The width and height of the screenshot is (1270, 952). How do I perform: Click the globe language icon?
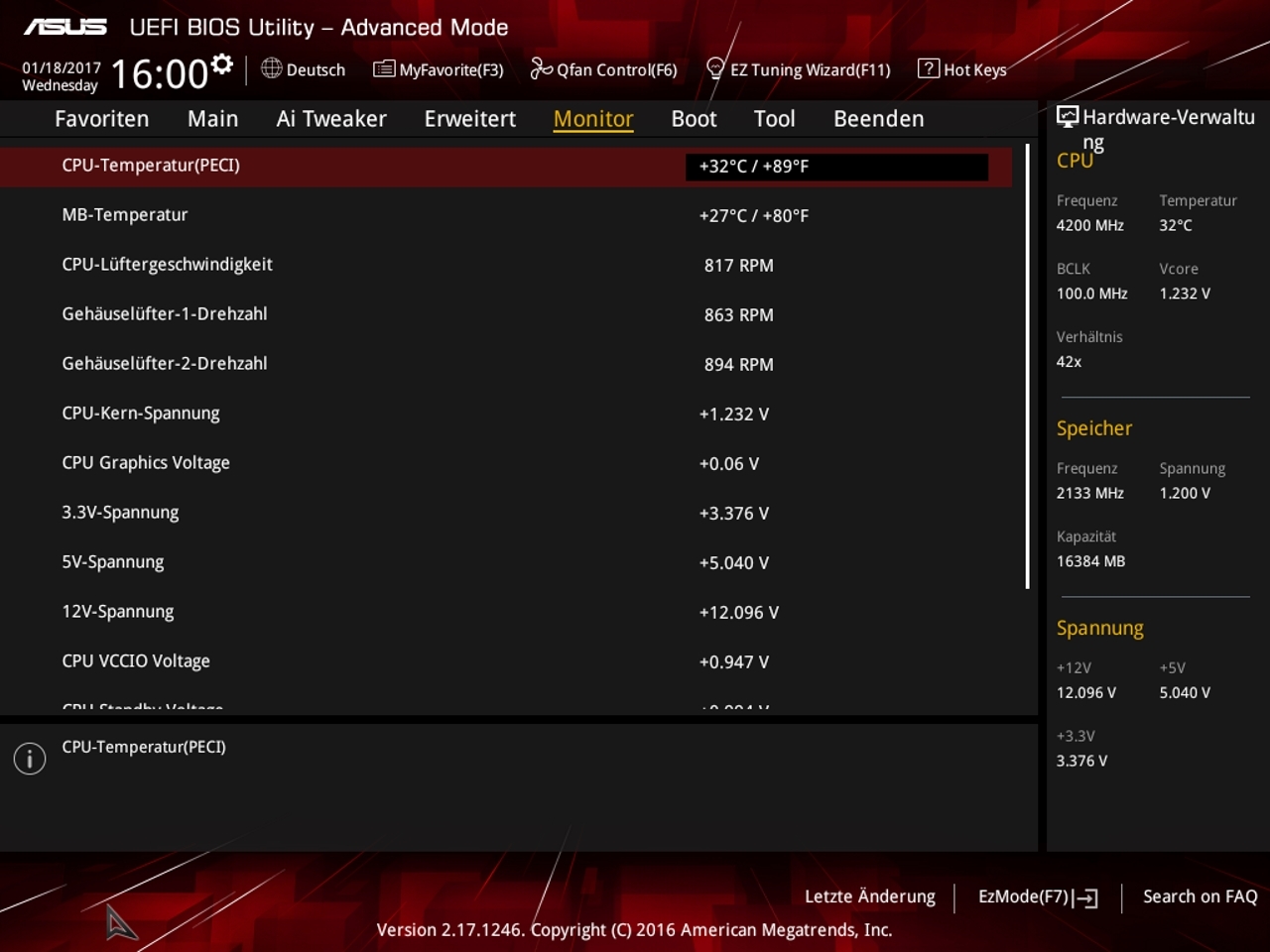[271, 68]
